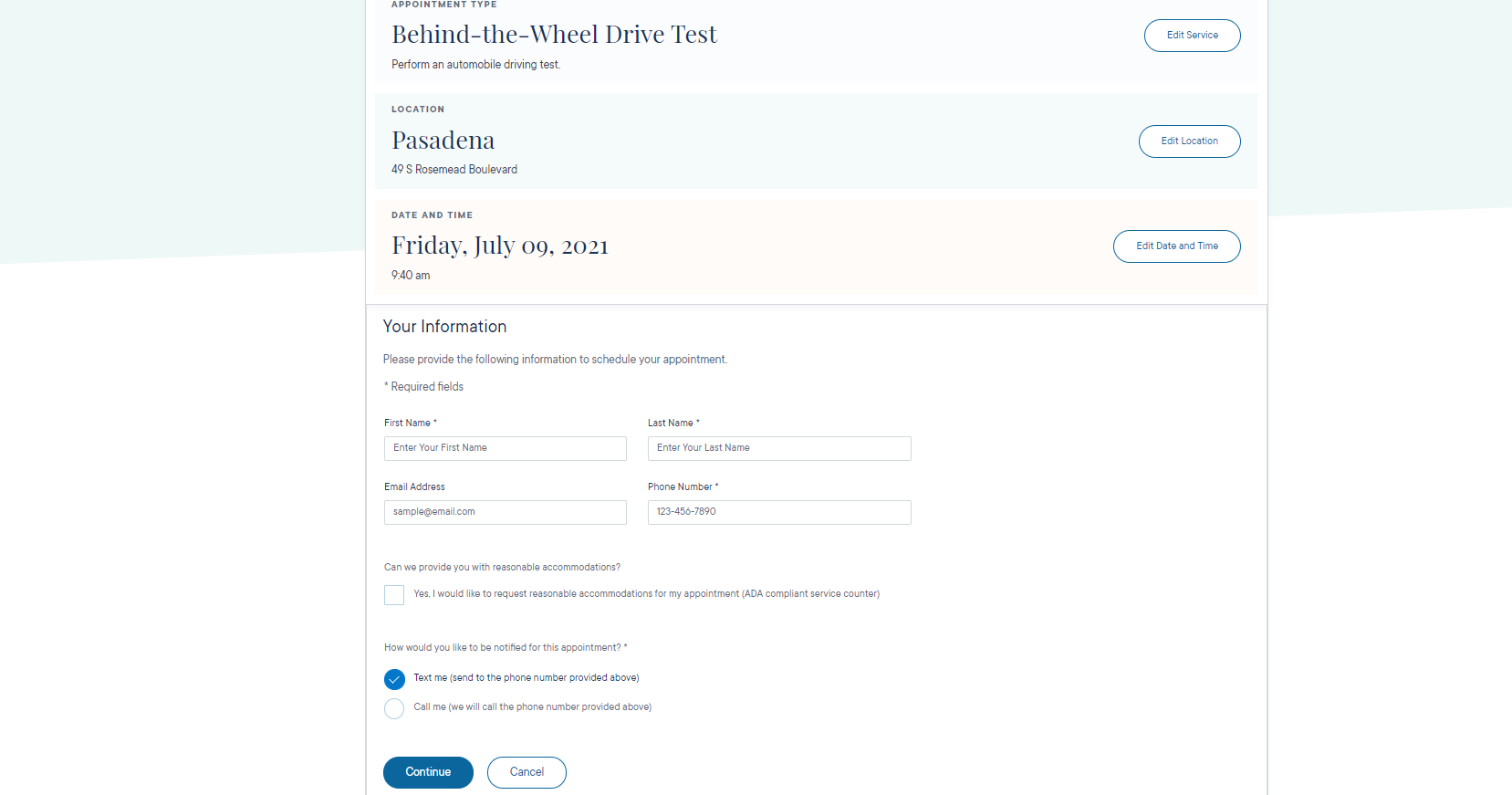The height and width of the screenshot is (795, 1512).
Task: Click the Behind-the-Wheel Drive Test heading
Action: pos(554,35)
